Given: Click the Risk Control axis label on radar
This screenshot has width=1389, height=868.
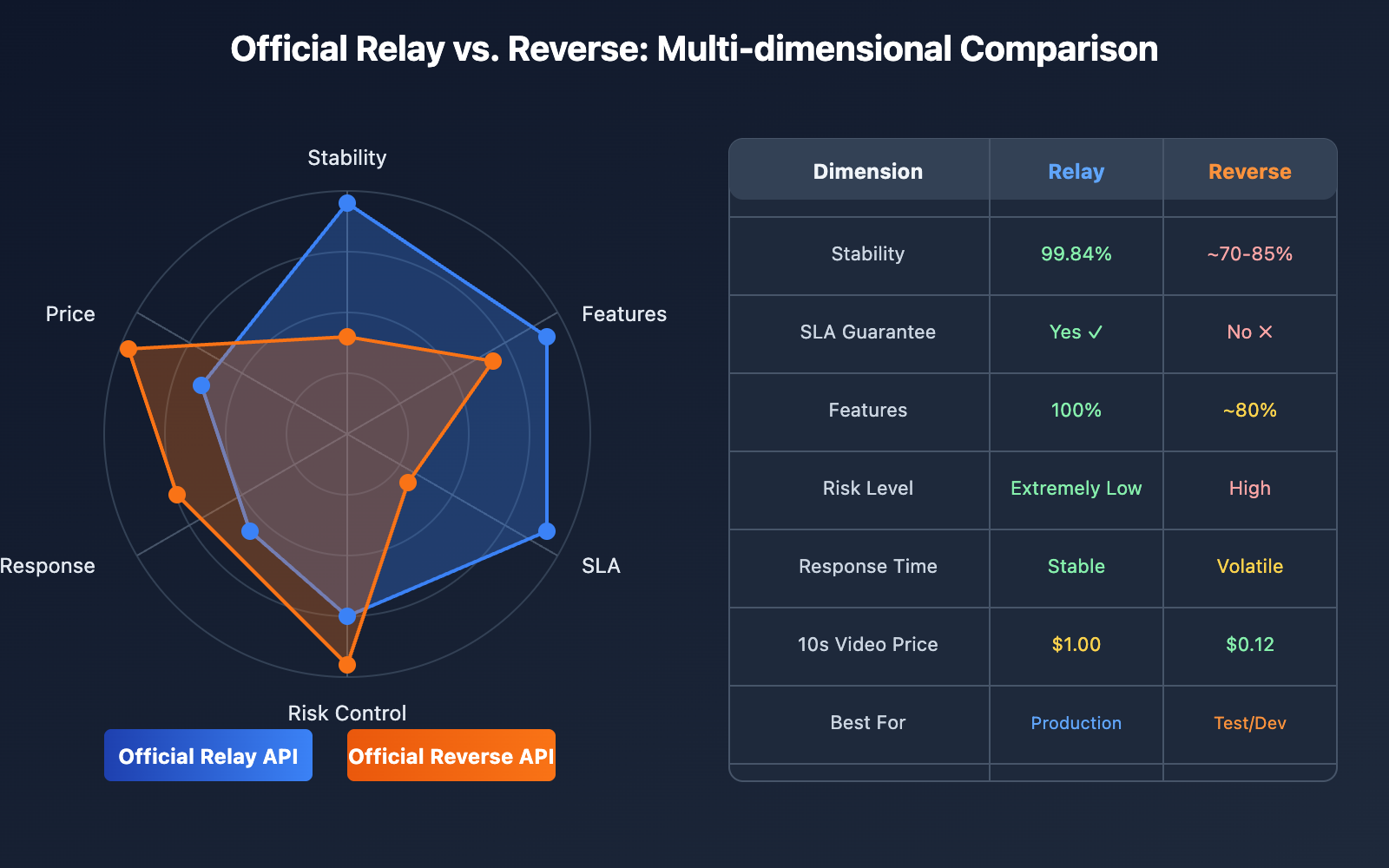Looking at the screenshot, I should point(347,713).
